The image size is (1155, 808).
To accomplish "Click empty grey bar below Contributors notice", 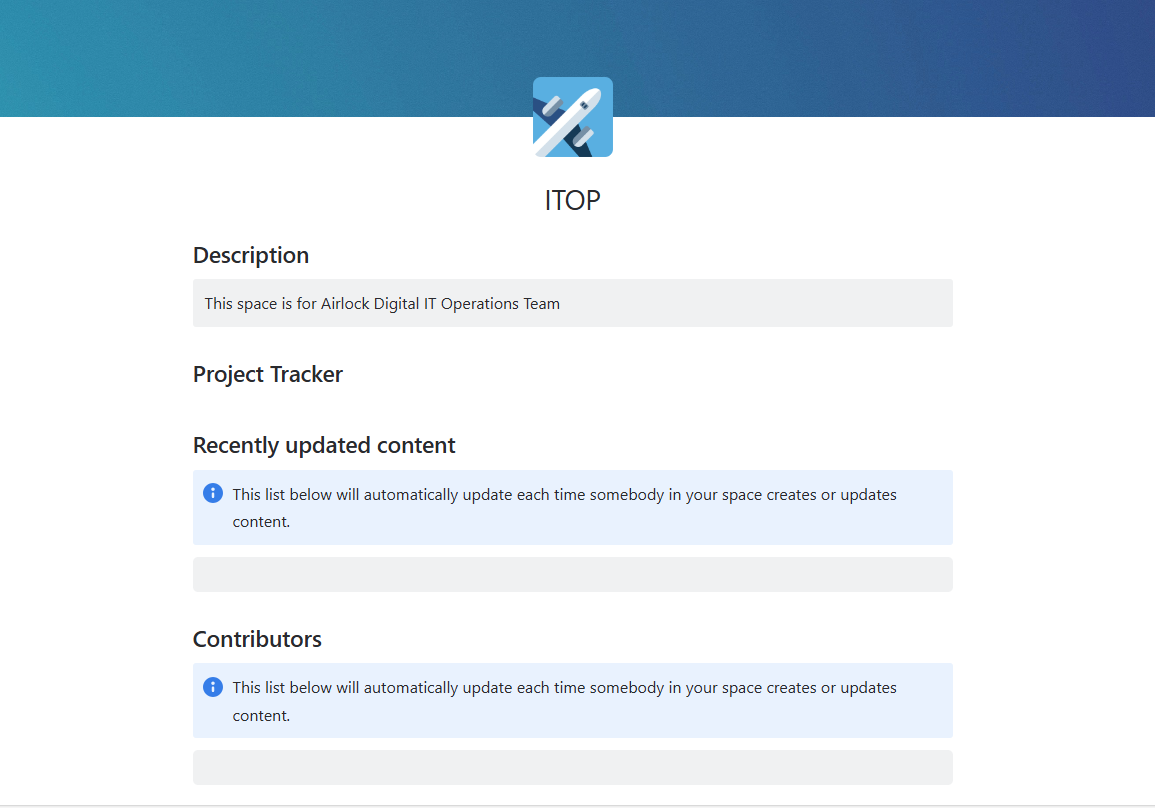I will click(x=572, y=767).
